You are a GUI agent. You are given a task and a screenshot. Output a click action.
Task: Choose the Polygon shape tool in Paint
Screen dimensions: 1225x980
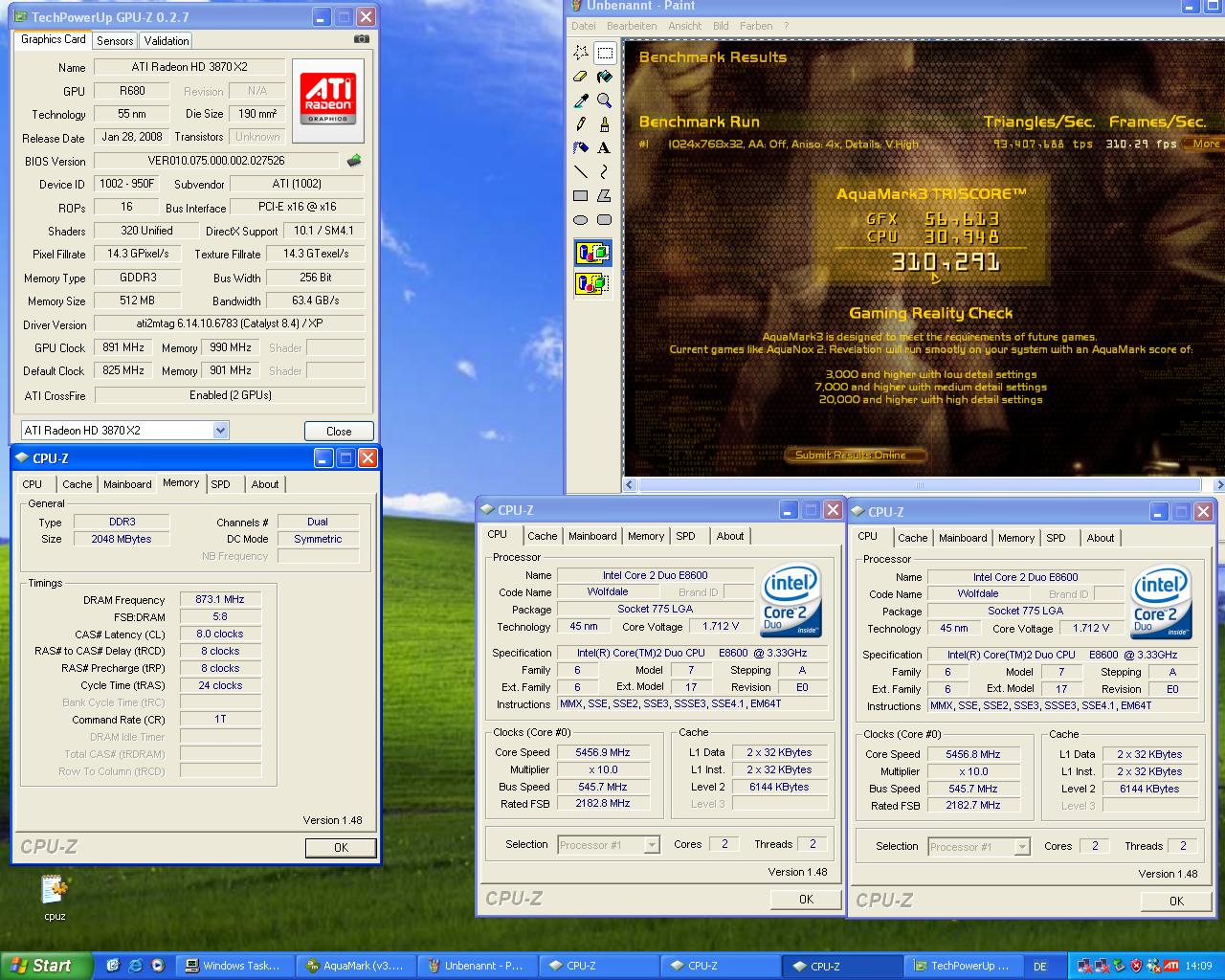tap(605, 196)
